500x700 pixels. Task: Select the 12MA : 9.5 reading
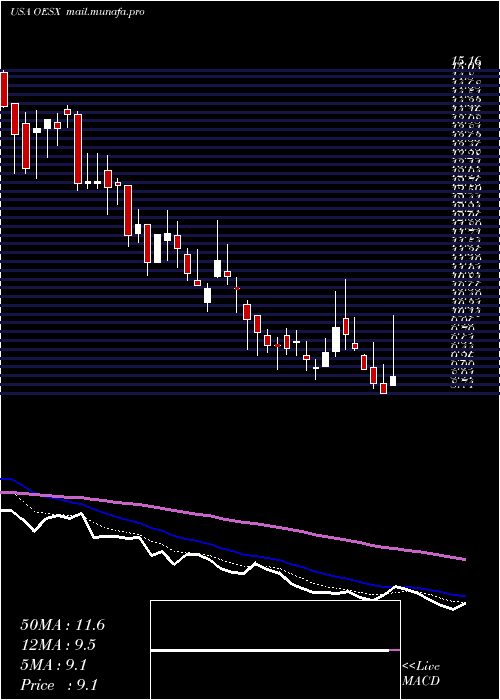[x=58, y=645]
